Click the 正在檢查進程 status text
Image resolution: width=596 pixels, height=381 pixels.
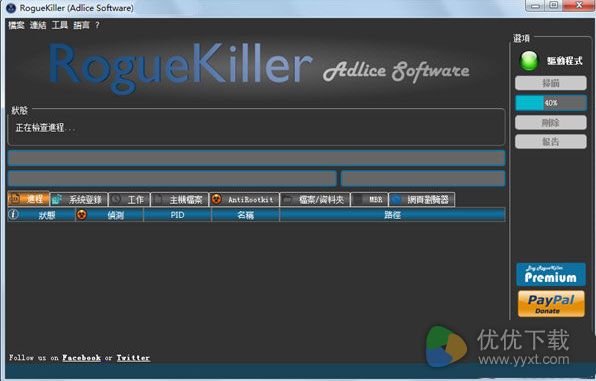(45, 127)
